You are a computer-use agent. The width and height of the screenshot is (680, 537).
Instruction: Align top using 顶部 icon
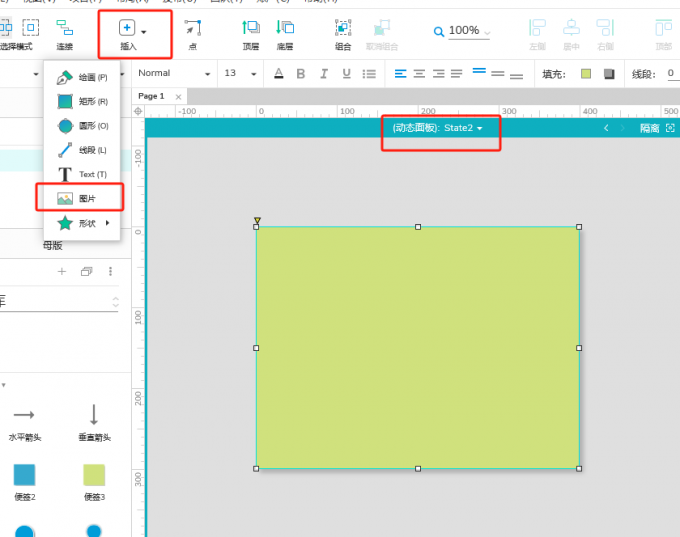point(664,28)
